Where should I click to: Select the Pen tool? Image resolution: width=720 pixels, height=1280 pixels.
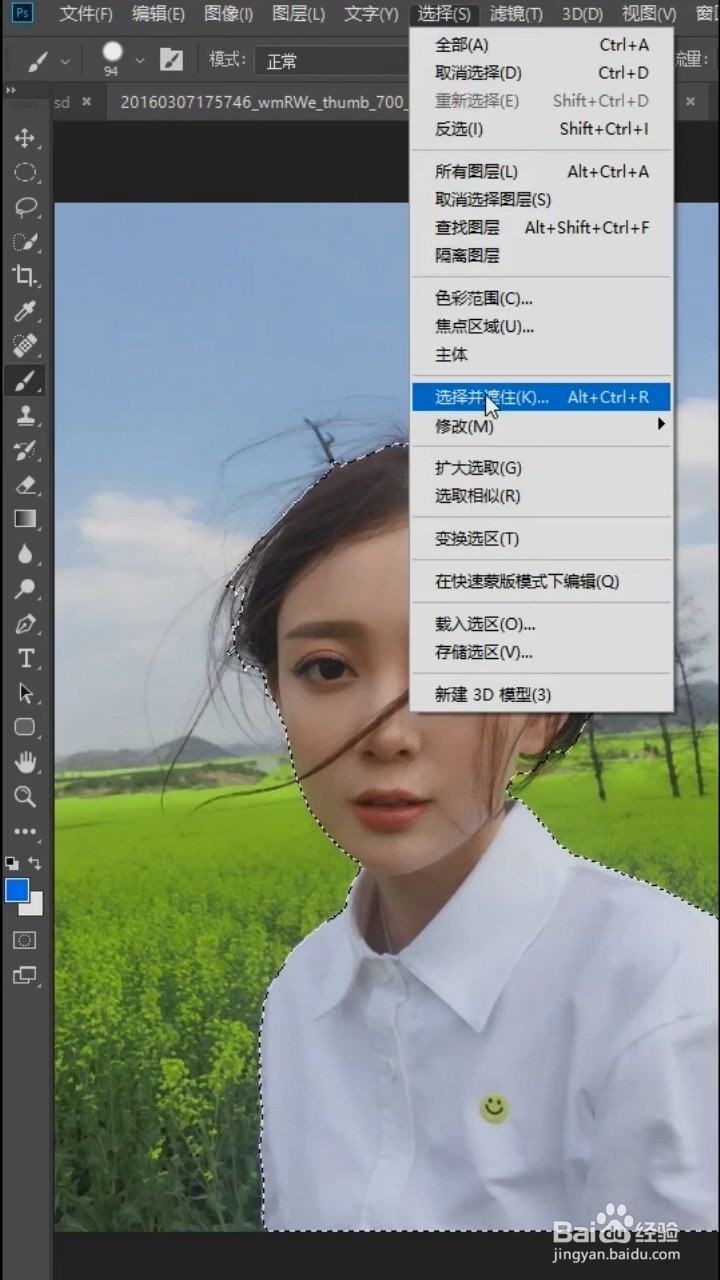[x=25, y=623]
